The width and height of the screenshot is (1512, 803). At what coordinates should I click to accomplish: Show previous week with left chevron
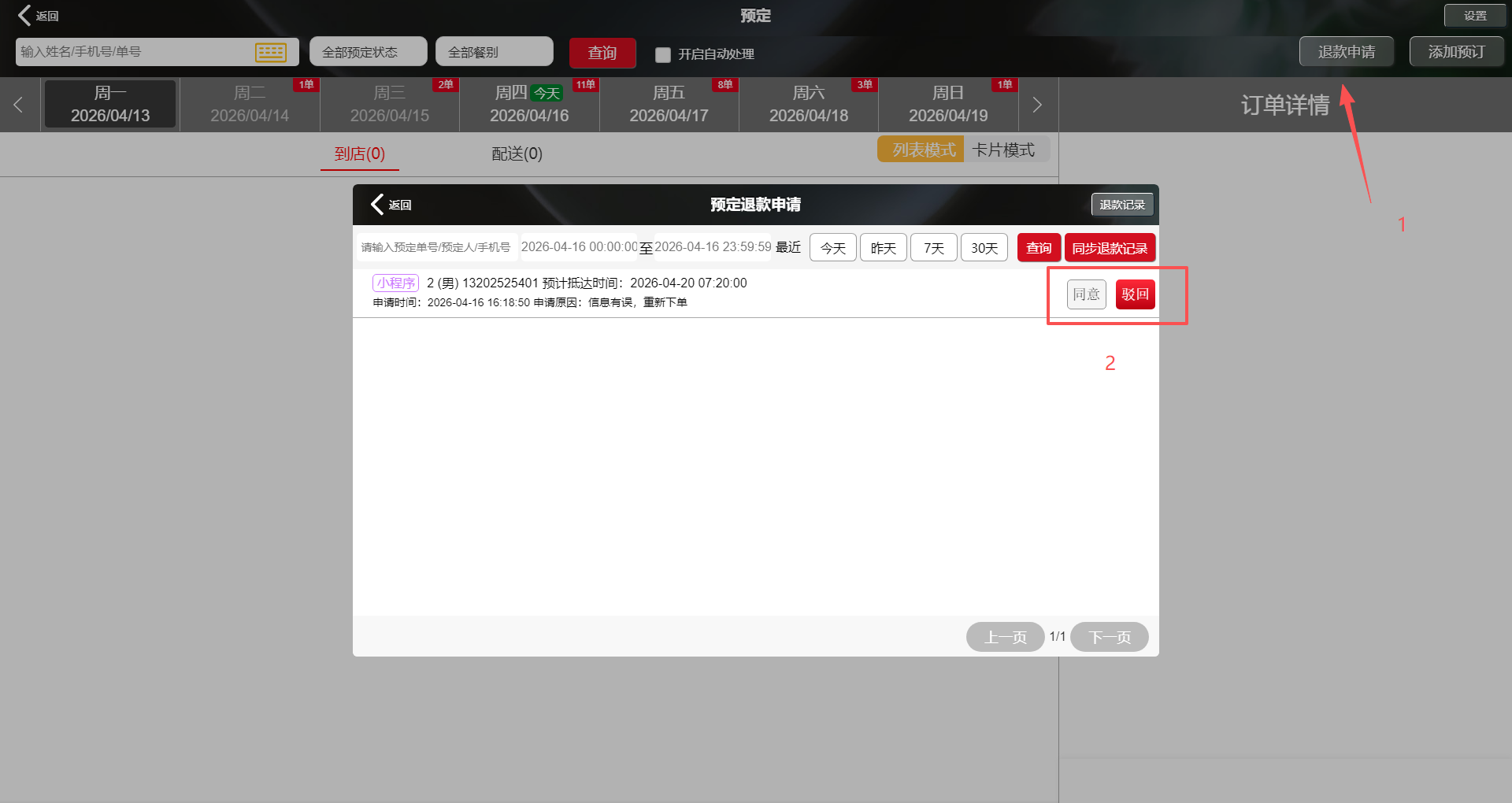(x=18, y=105)
